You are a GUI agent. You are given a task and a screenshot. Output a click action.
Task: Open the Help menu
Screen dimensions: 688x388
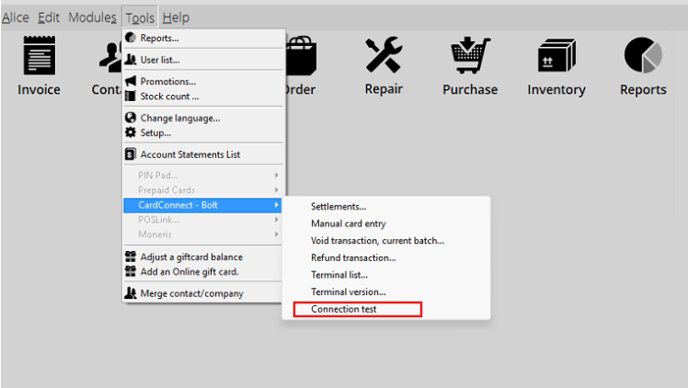[176, 18]
